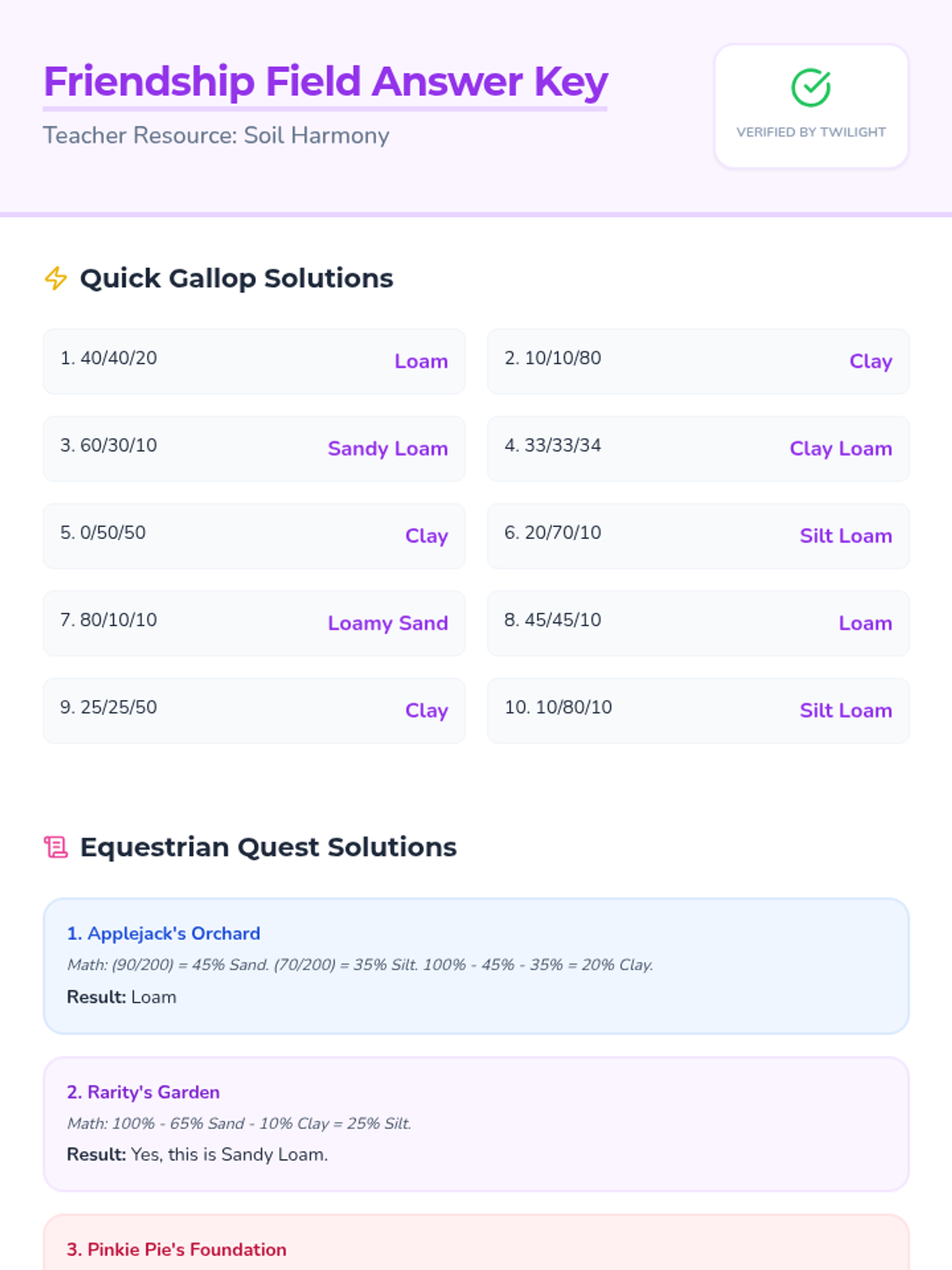Select answer card 9 with 25/25/50
This screenshot has height=1270, width=952.
coord(254,710)
